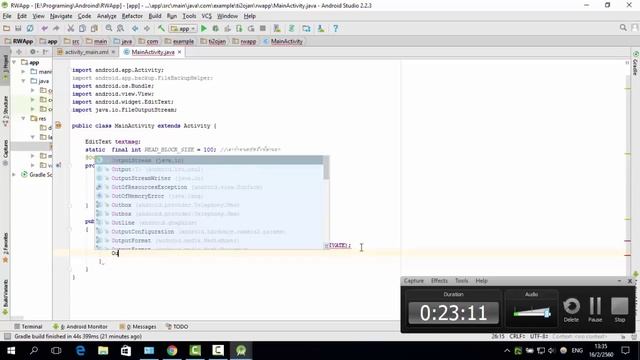Open the File menu

[7, 16]
